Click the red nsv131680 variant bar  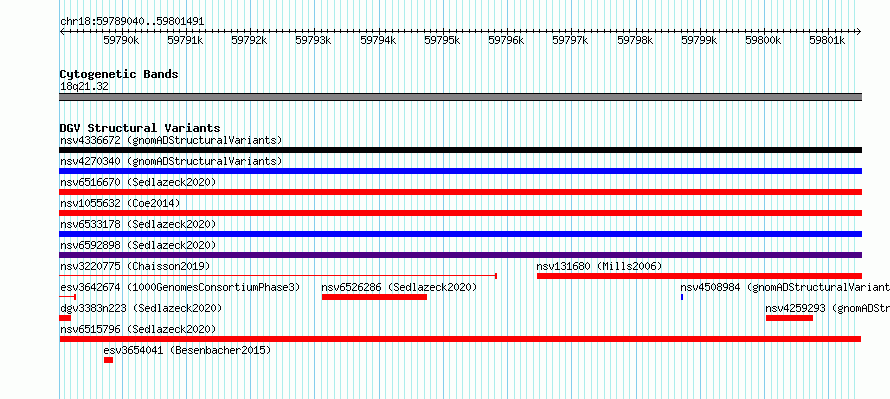(699, 276)
